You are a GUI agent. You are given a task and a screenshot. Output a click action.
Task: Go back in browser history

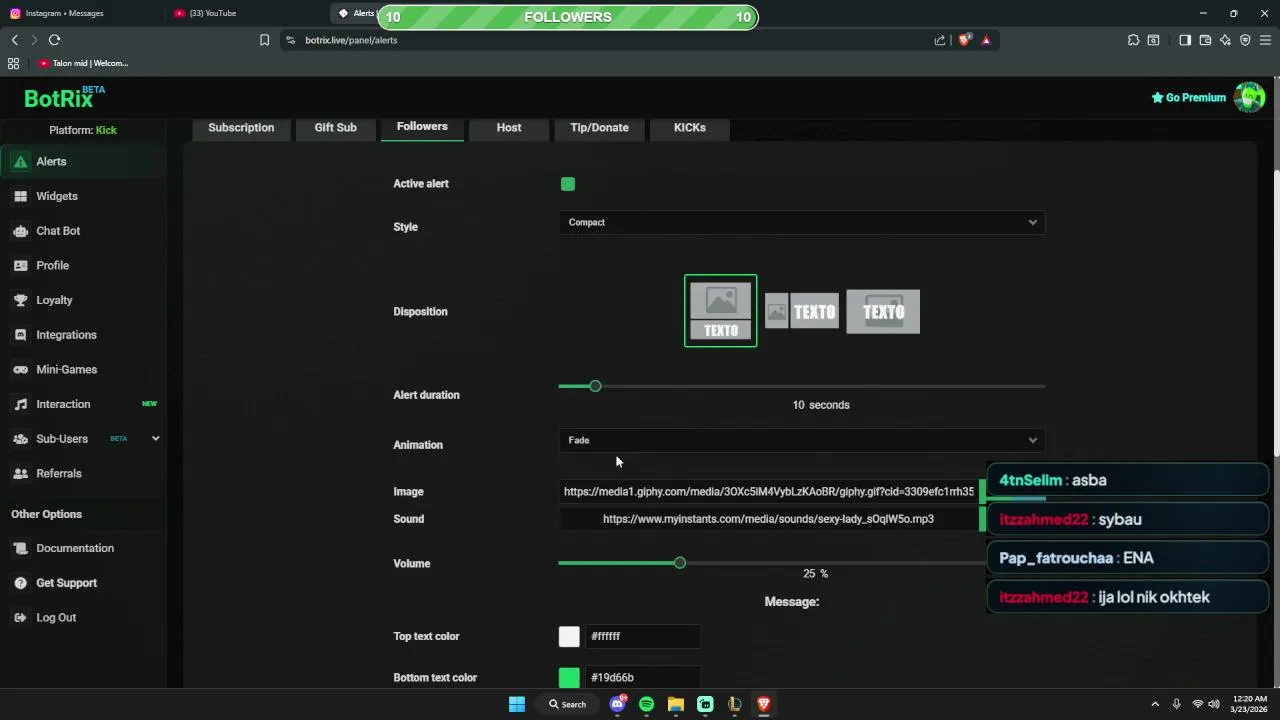point(15,40)
